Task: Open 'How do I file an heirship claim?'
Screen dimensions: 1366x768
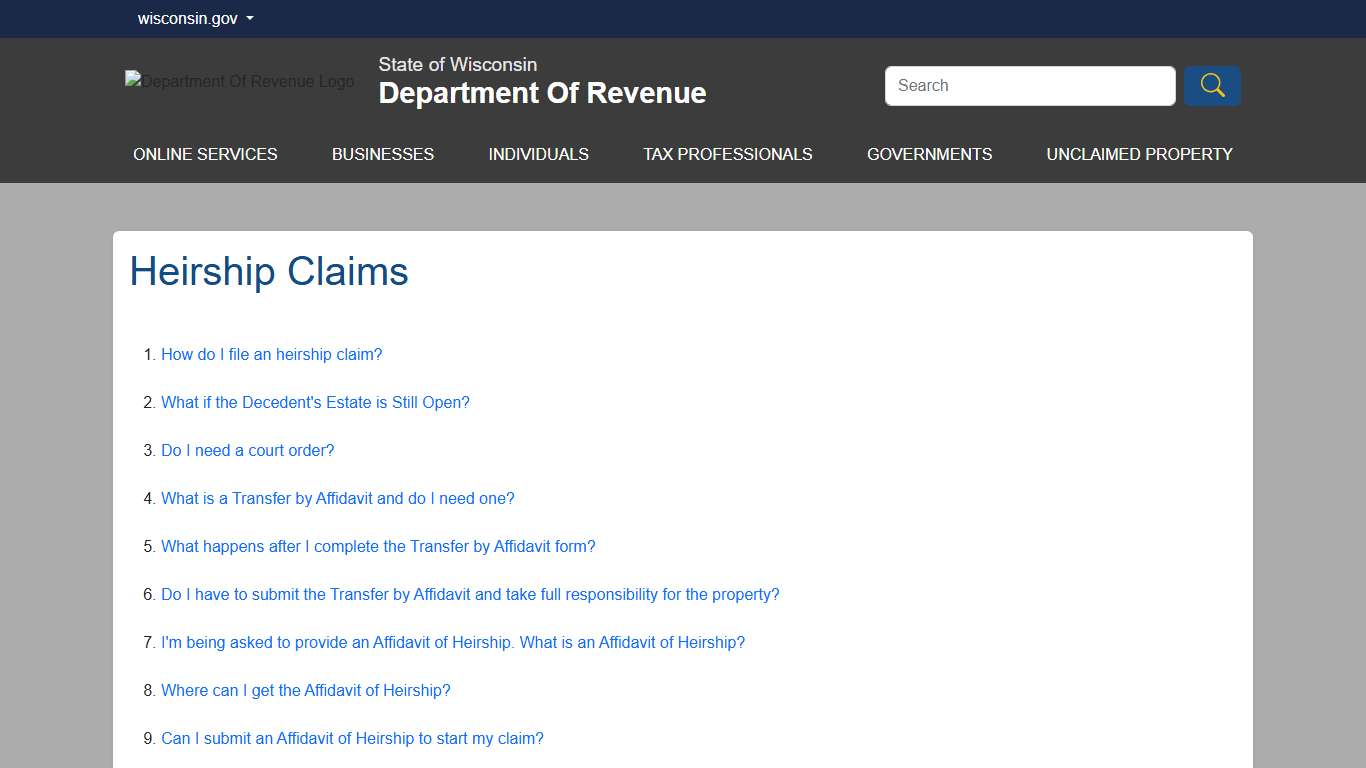Action: coord(271,354)
